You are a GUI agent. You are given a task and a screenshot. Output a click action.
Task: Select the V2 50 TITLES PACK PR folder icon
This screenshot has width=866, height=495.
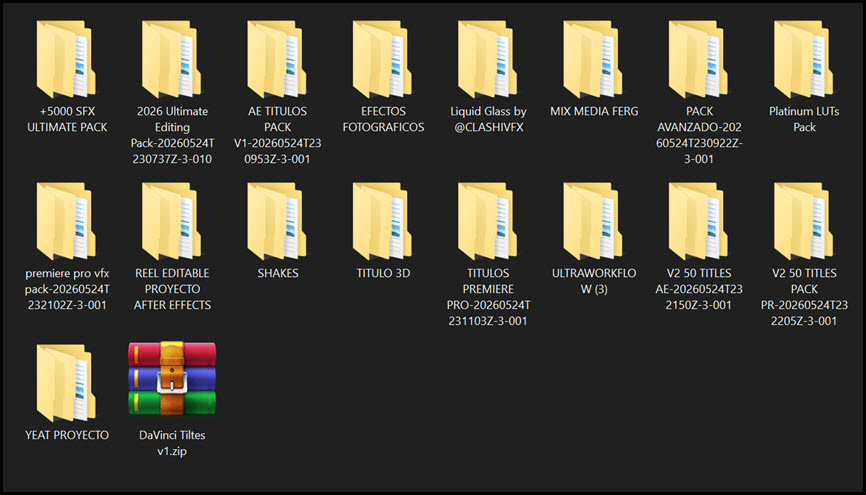tap(804, 221)
